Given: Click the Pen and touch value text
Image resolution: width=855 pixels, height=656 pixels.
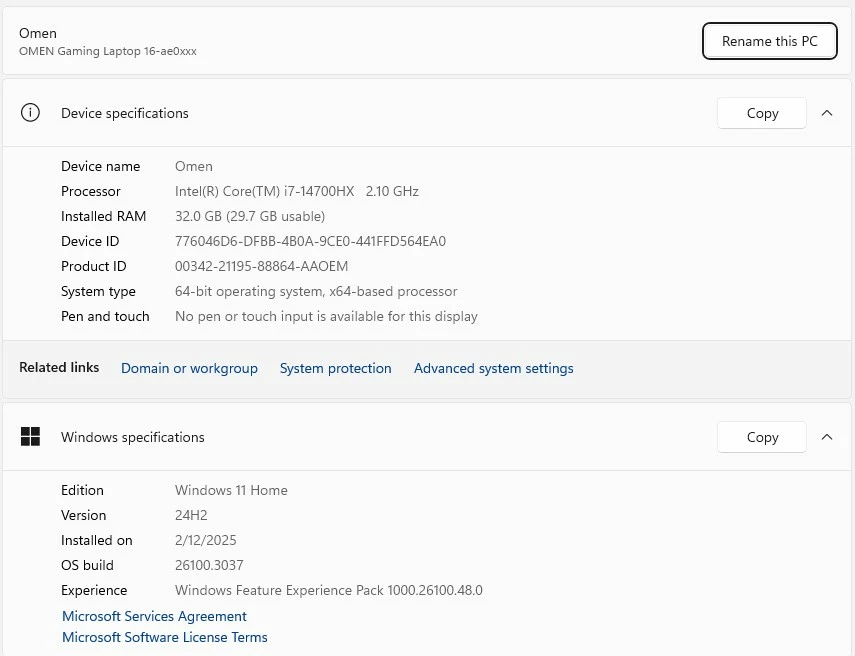Looking at the screenshot, I should (x=326, y=316).
